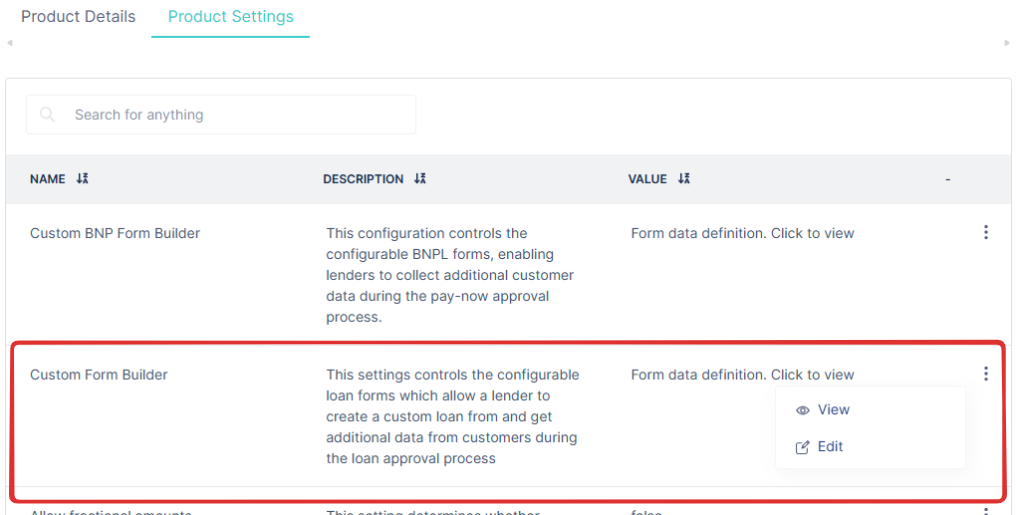This screenshot has width=1016, height=515.
Task: Open form data definition for Custom Form Builder
Action: click(x=742, y=375)
